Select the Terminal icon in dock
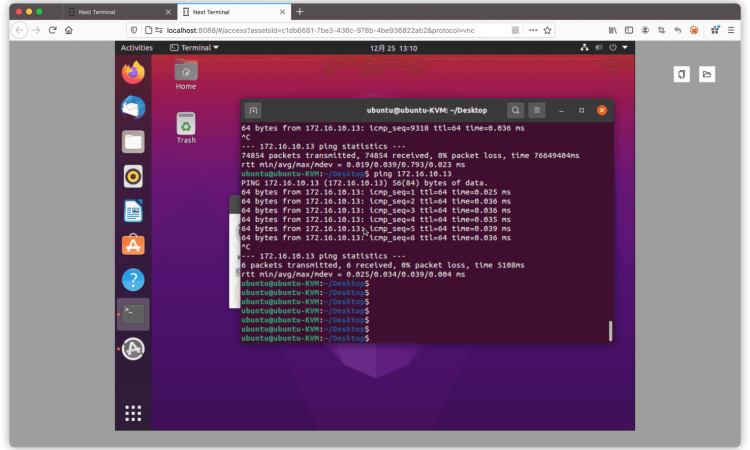Image resolution: width=750 pixels, height=450 pixels. point(133,314)
